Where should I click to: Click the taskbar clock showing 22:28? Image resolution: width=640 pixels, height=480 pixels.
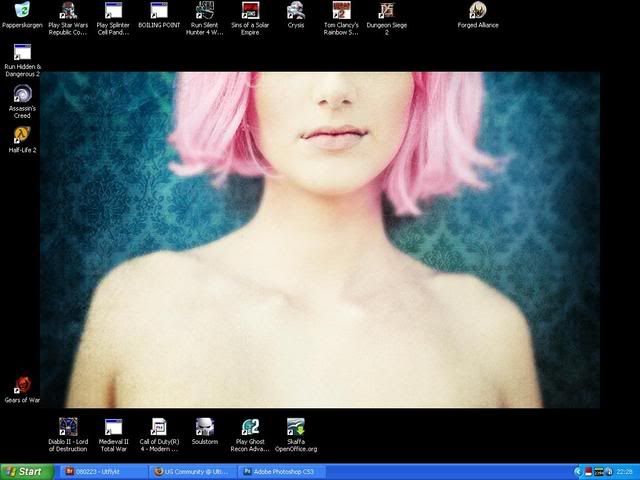(624, 472)
